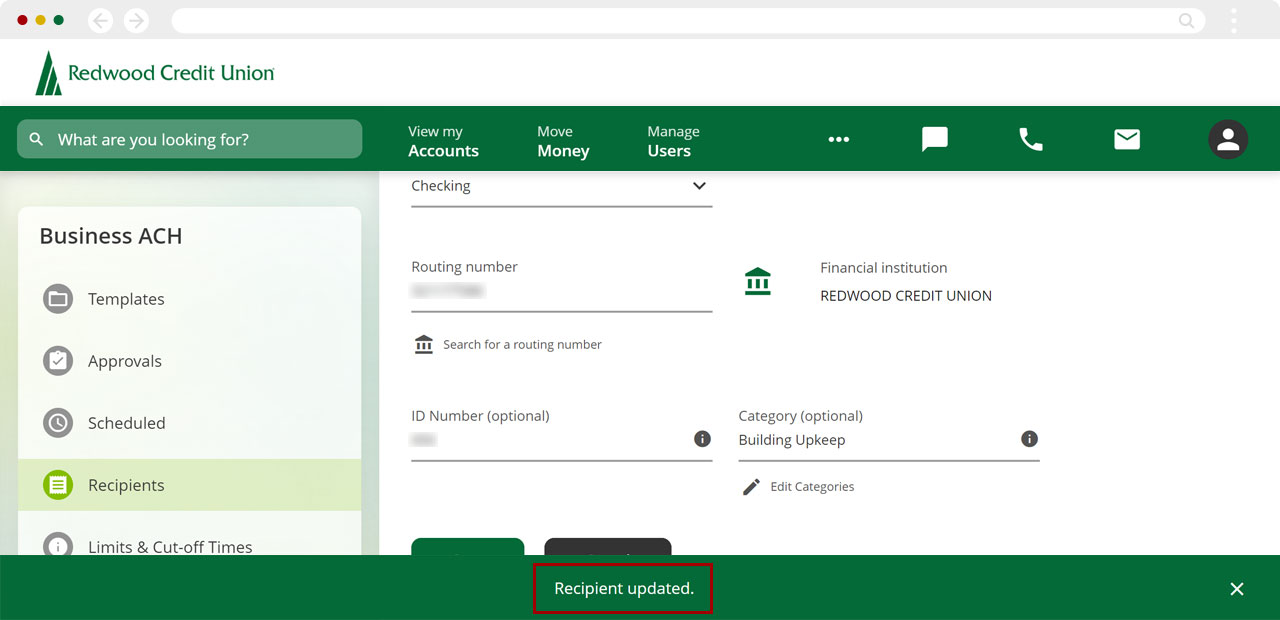Dismiss the Recipient updated notification

point(1237,589)
